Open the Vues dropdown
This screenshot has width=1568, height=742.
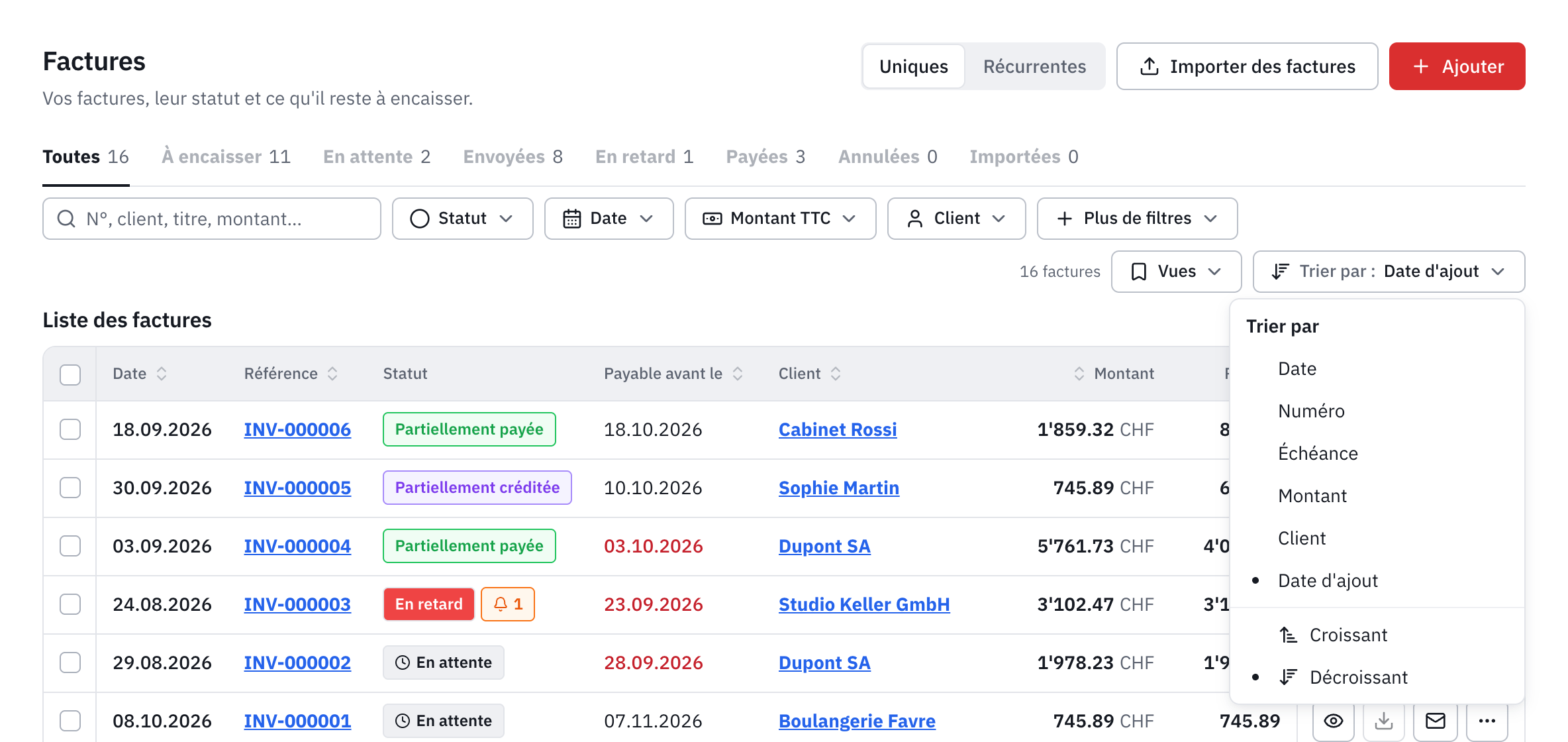(x=1176, y=272)
